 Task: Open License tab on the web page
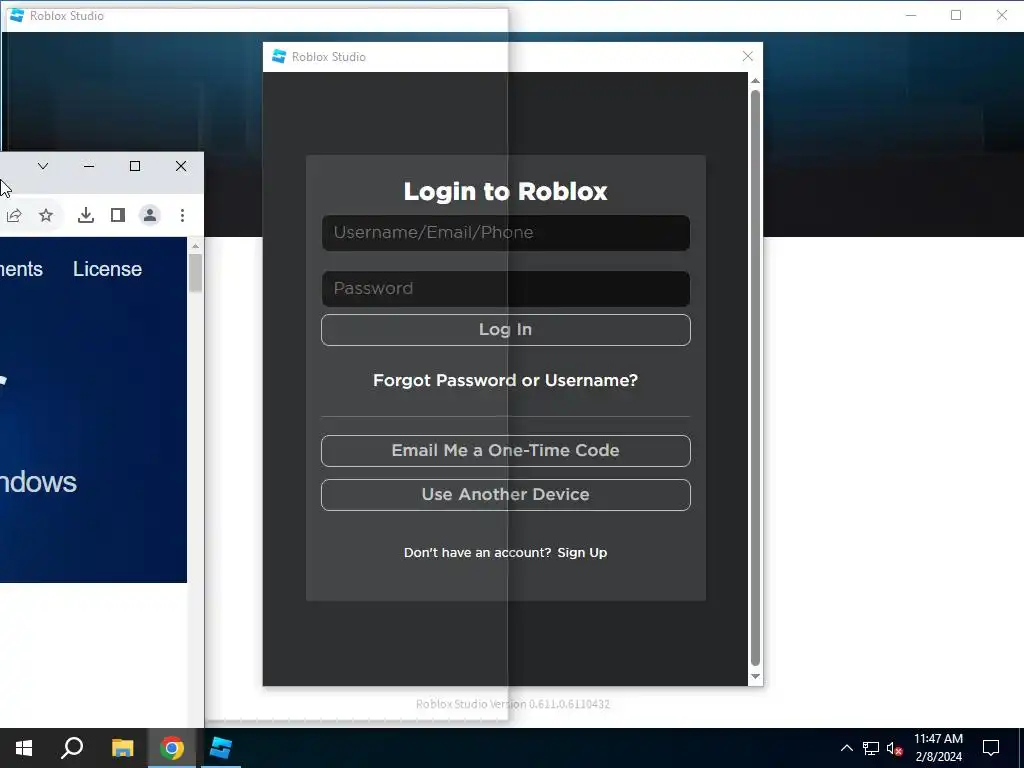click(107, 269)
